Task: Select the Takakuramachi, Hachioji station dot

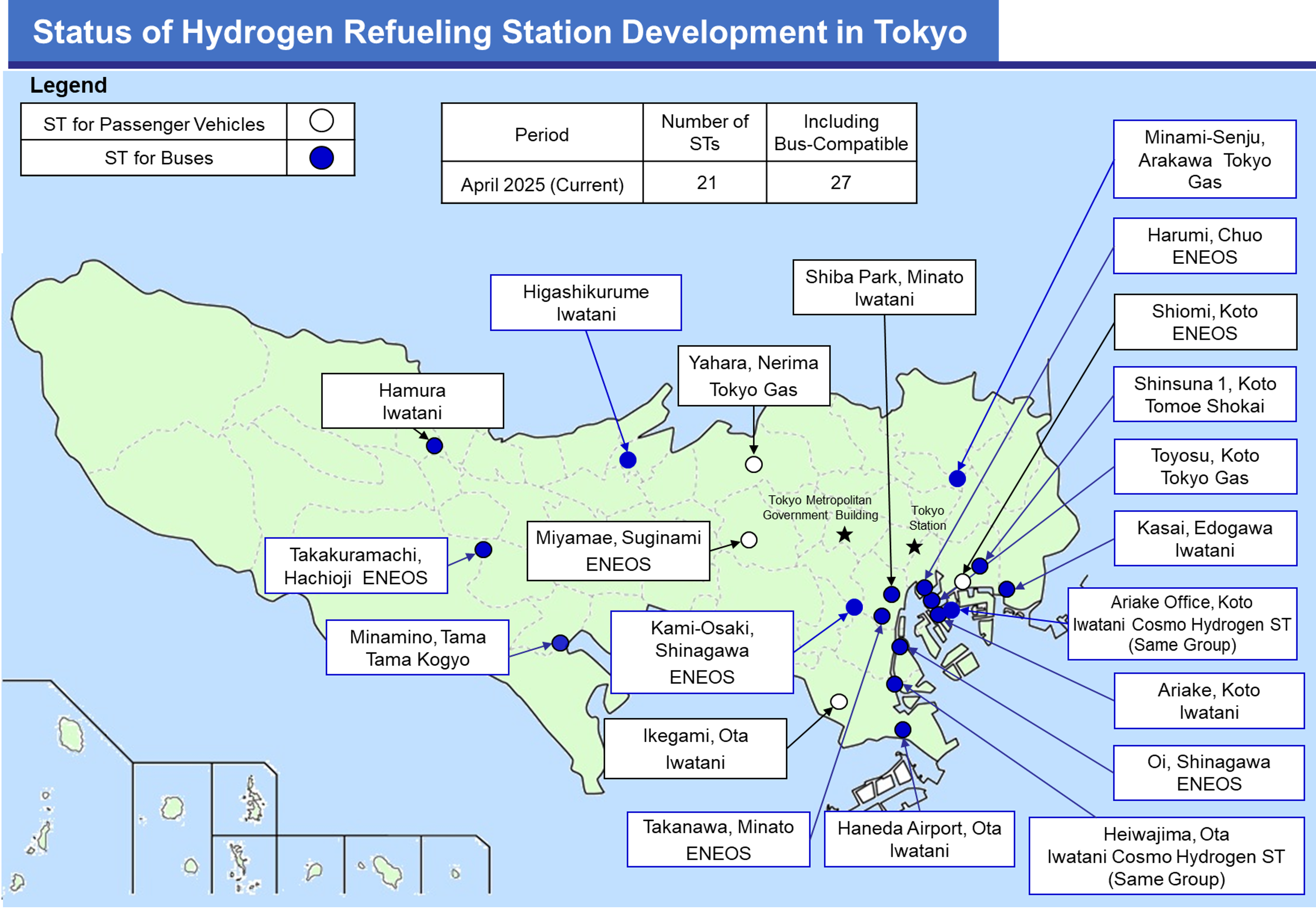Action: point(483,550)
